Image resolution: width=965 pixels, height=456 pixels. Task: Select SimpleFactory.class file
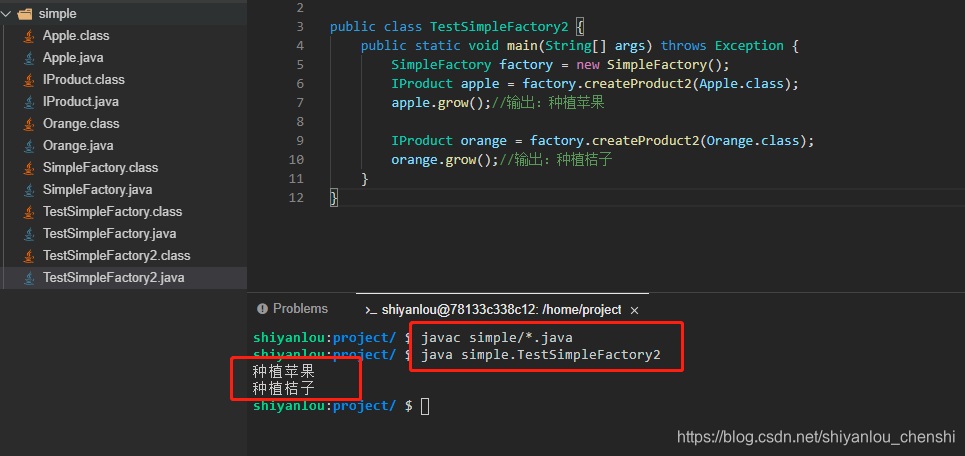100,167
